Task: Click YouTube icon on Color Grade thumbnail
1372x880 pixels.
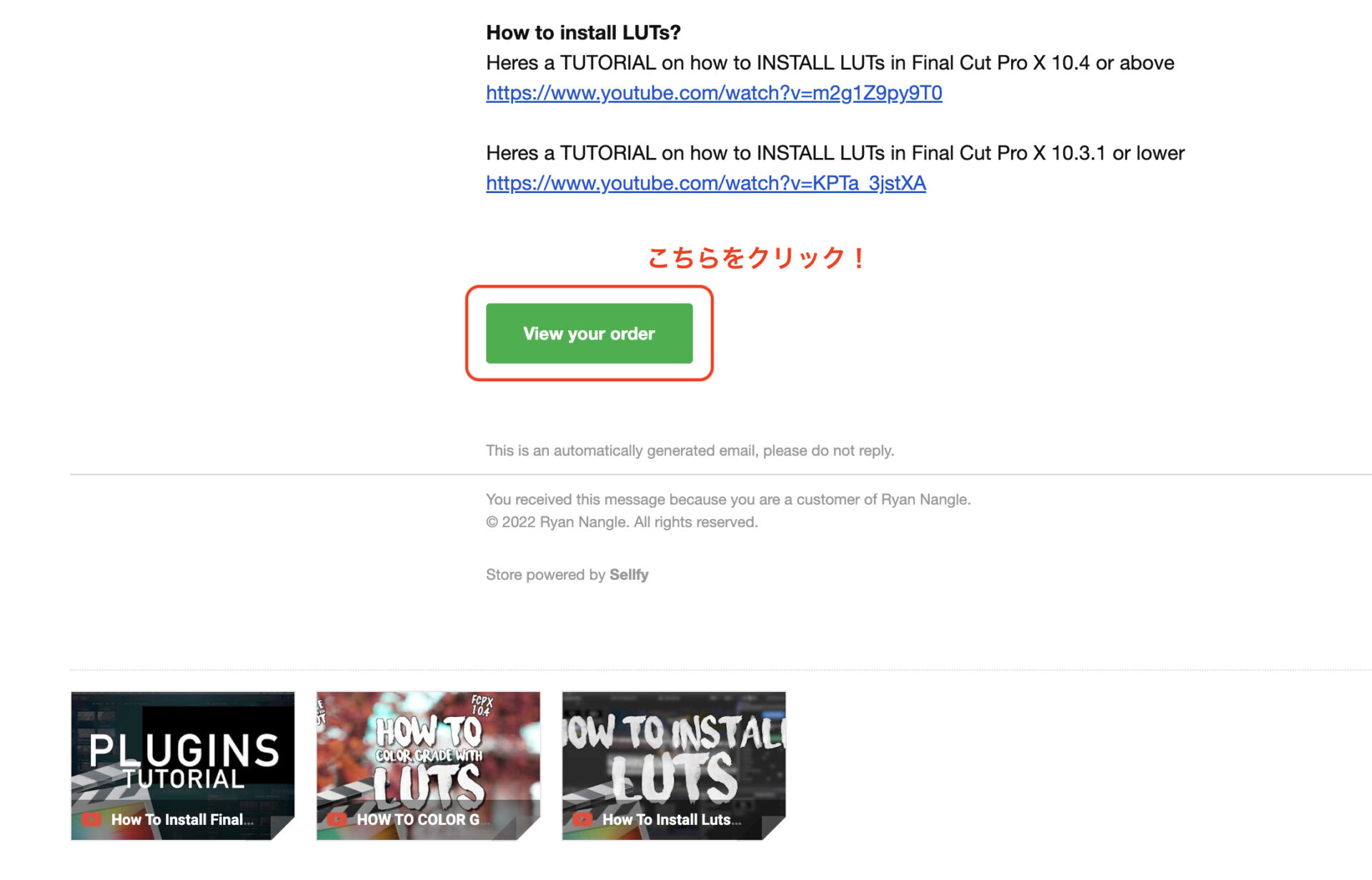Action: click(337, 819)
